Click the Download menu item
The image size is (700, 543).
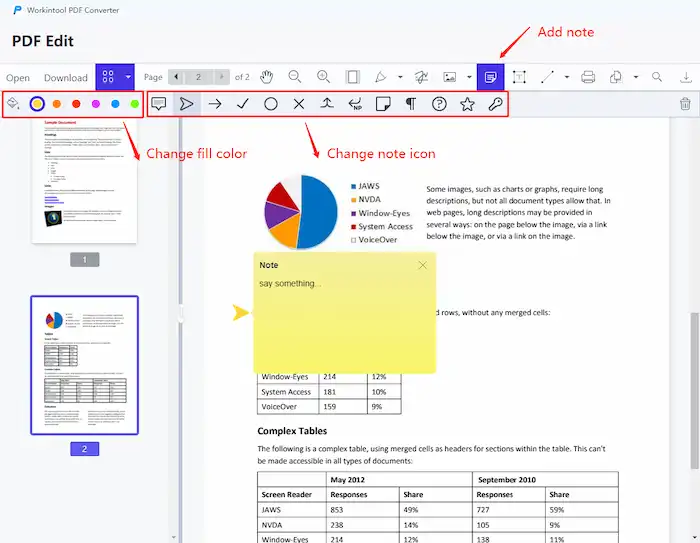pos(66,78)
